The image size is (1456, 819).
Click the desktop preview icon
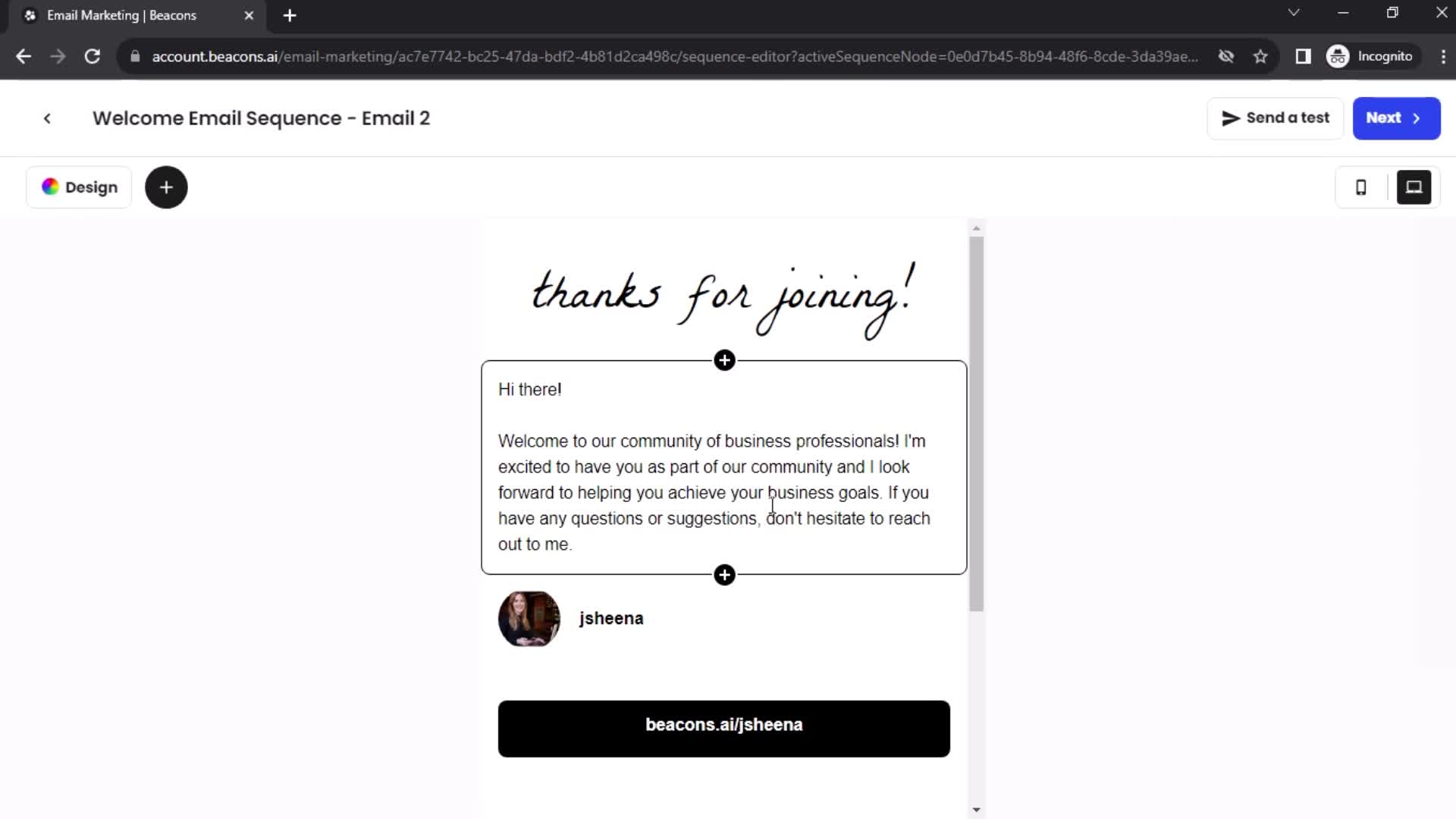point(1417,187)
